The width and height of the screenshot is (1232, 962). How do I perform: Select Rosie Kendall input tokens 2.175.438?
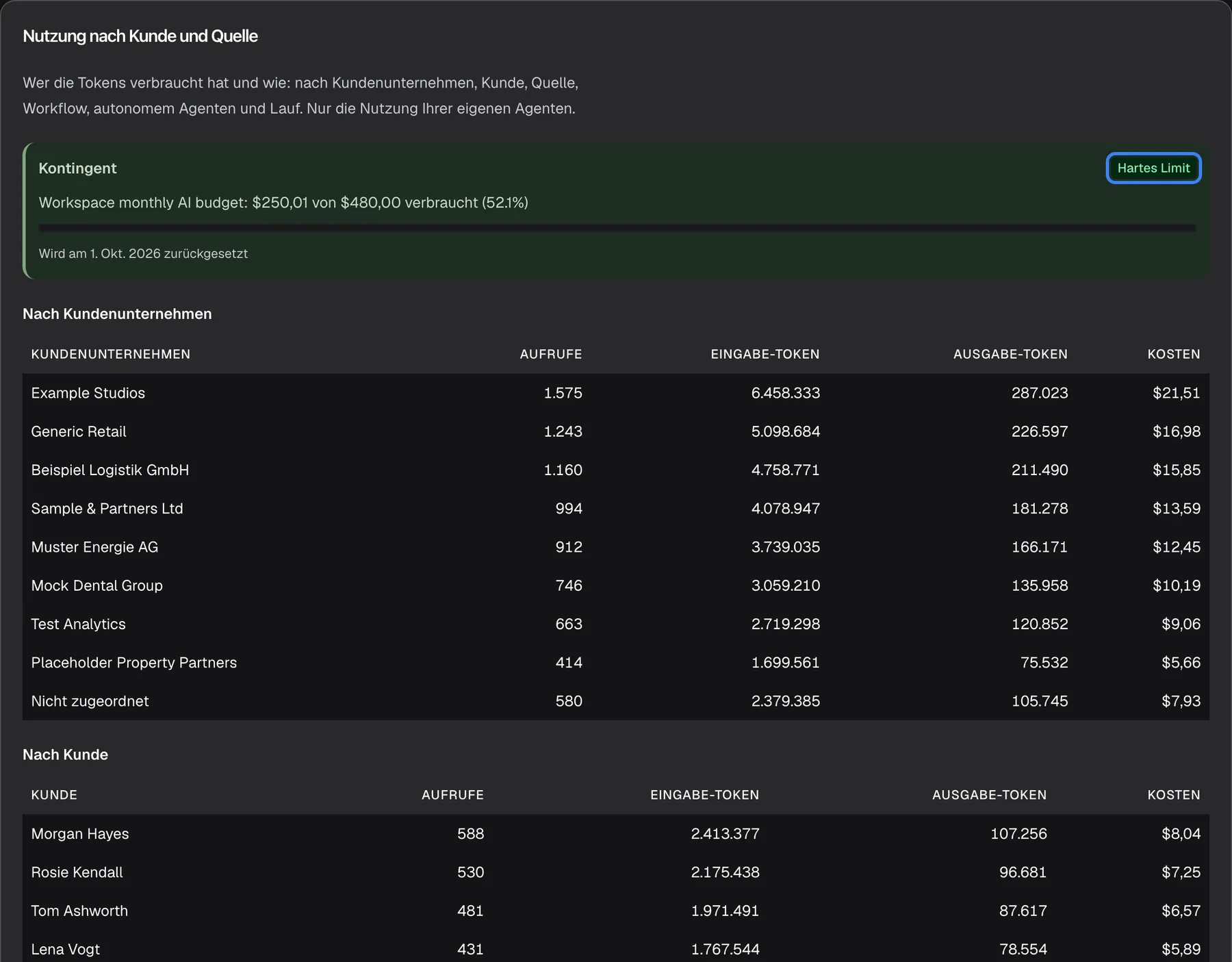[726, 872]
